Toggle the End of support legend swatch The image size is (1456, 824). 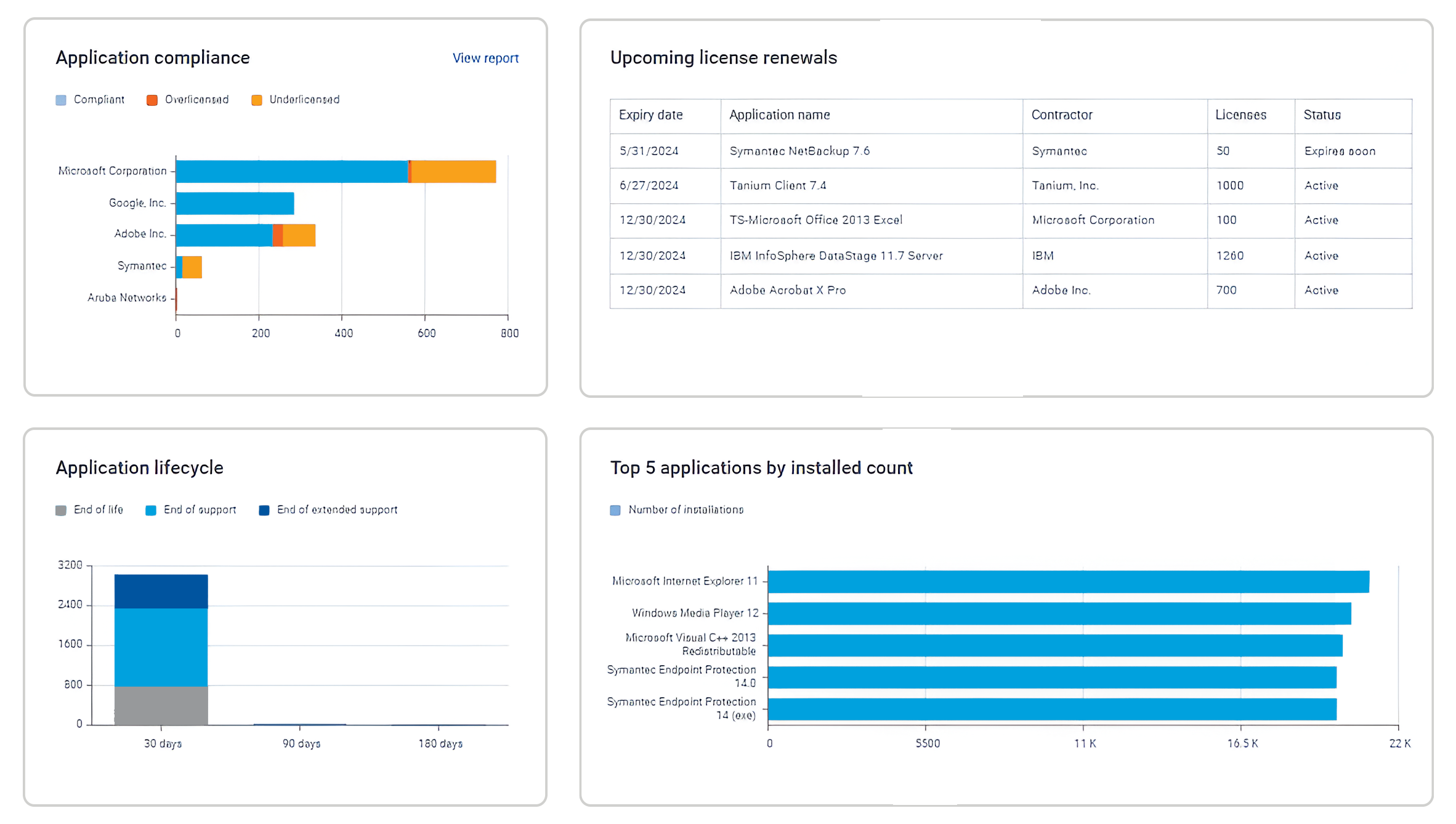click(151, 511)
